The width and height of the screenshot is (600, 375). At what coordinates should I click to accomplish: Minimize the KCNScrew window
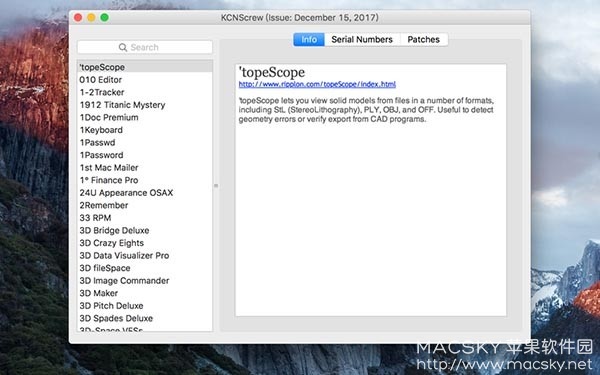point(91,18)
